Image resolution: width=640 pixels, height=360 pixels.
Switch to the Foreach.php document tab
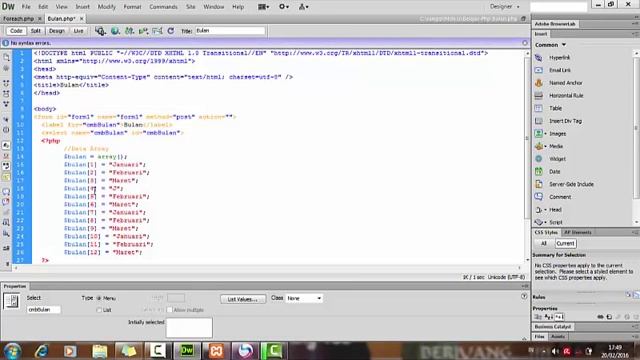(x=18, y=19)
